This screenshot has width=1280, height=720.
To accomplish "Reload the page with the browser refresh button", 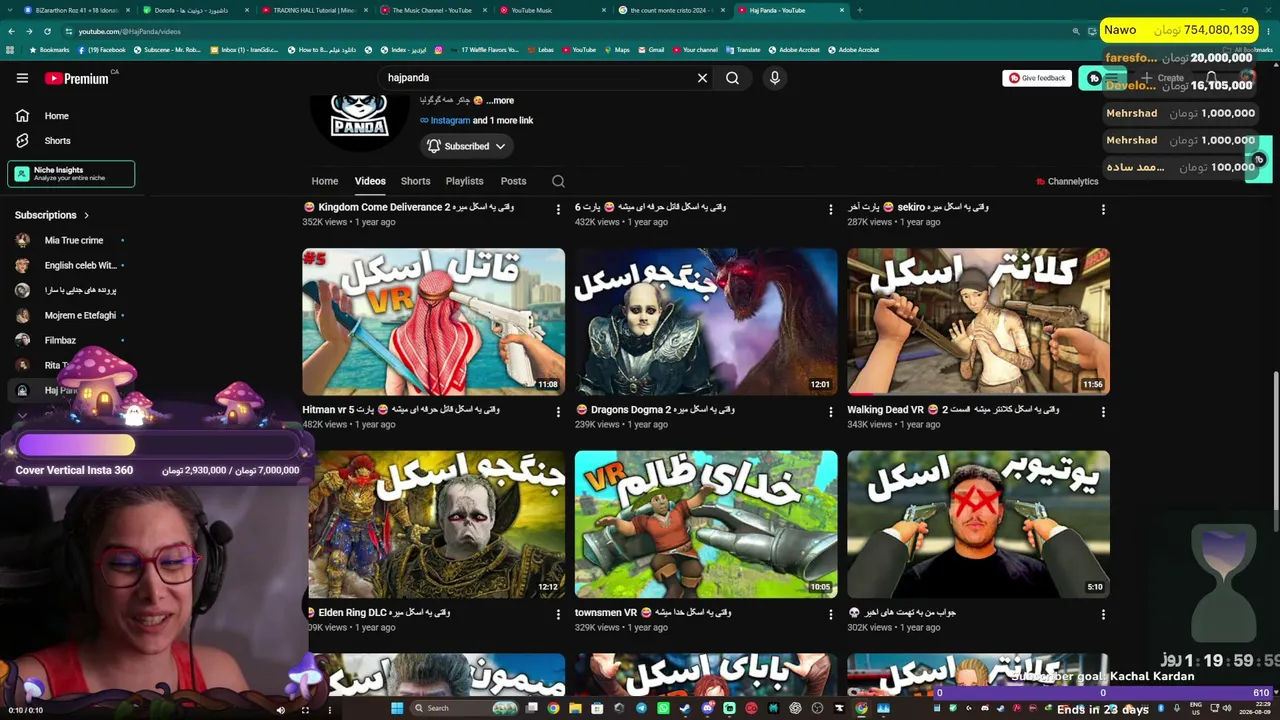I will point(47,31).
